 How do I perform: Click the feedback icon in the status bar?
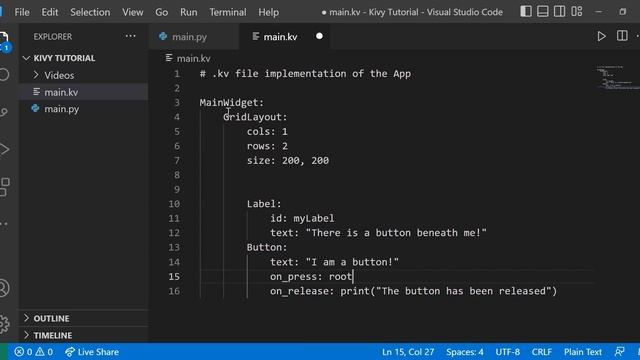pos(620,351)
